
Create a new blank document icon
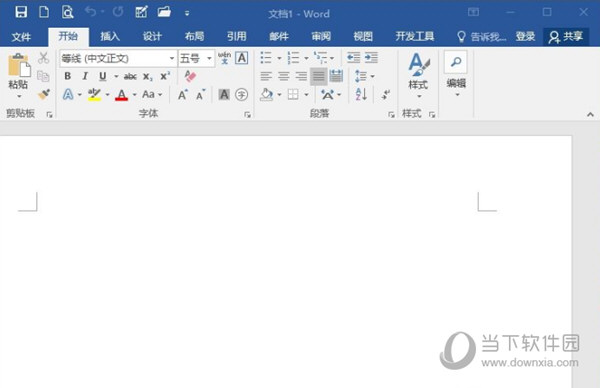coord(44,13)
